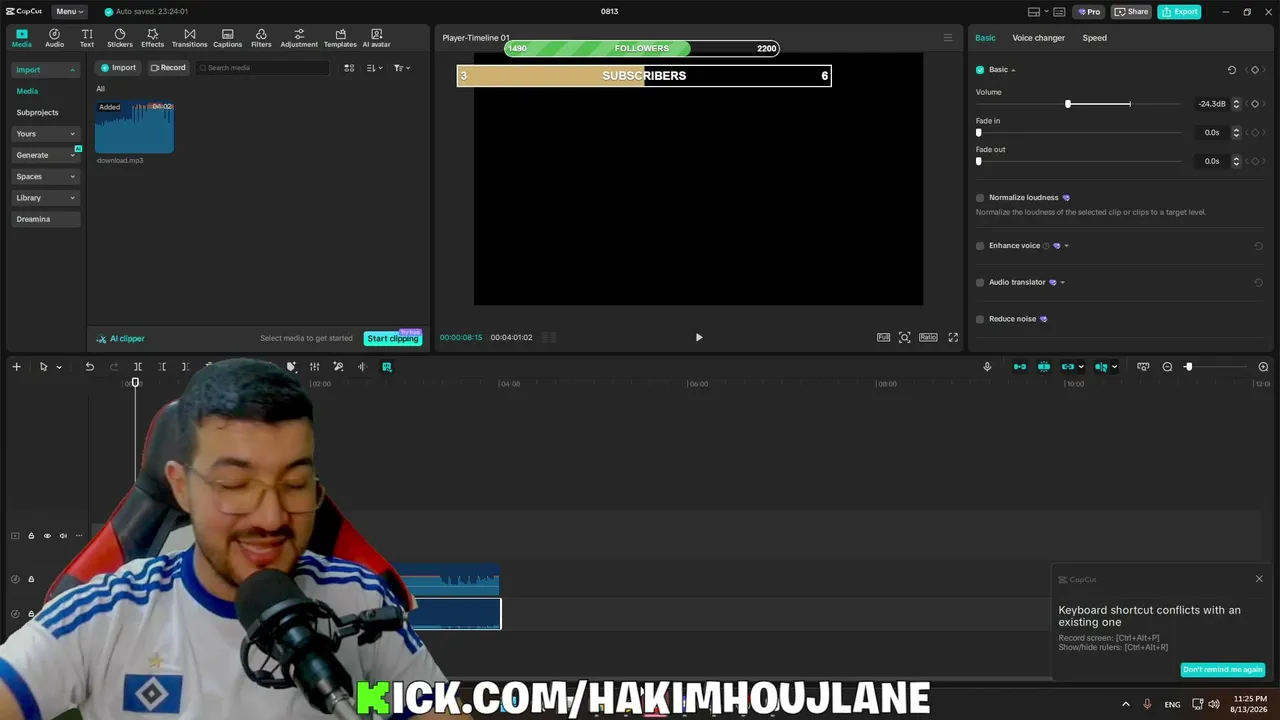Toggle main track magnet in timeline
1280x720 pixels.
click(x=1020, y=367)
